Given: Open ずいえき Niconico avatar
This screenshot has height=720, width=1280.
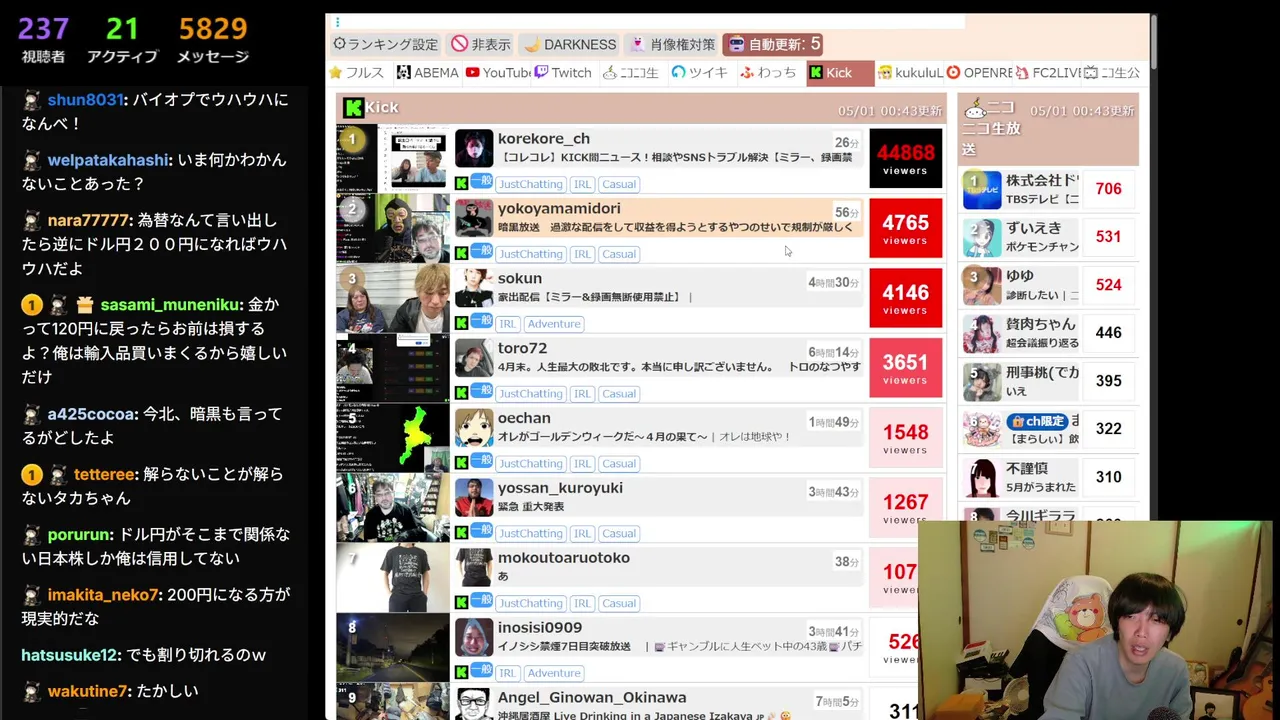Looking at the screenshot, I should click(982, 237).
